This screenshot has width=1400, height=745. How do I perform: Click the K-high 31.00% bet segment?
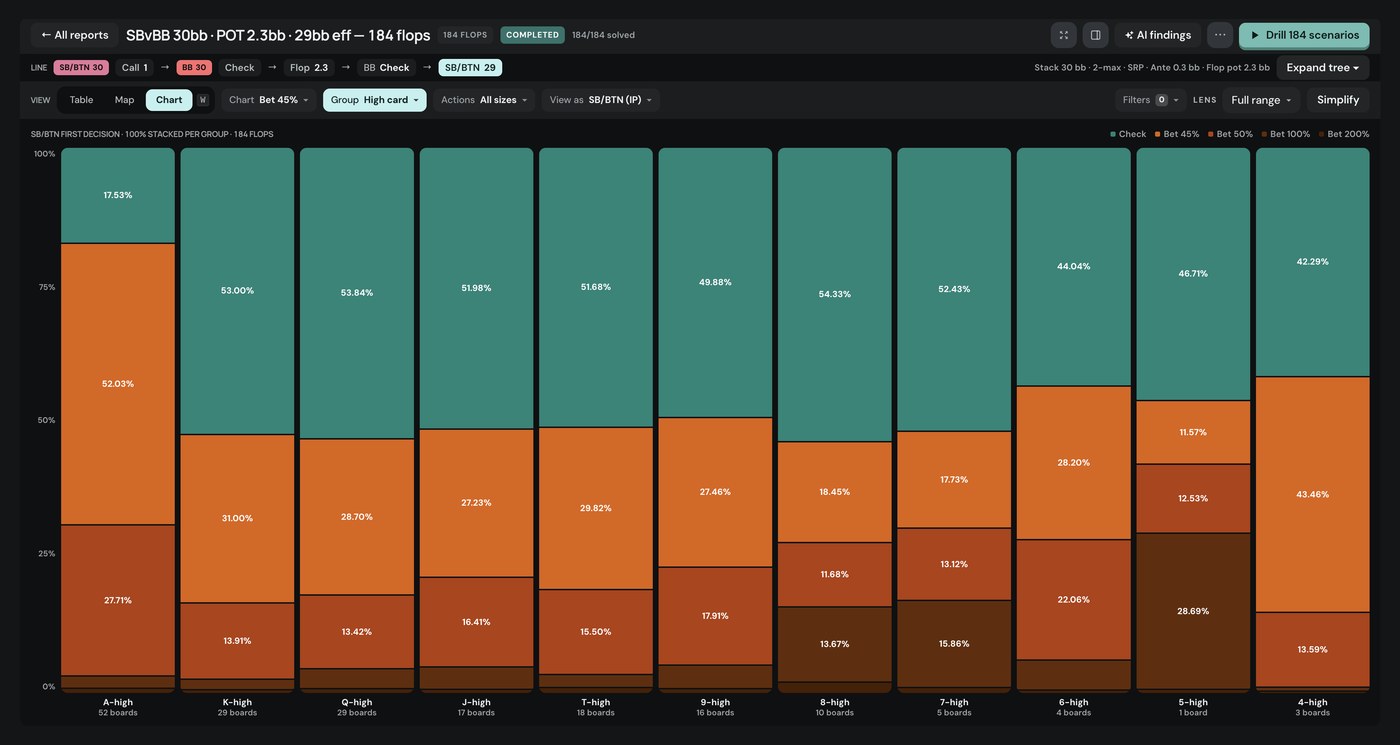point(237,519)
